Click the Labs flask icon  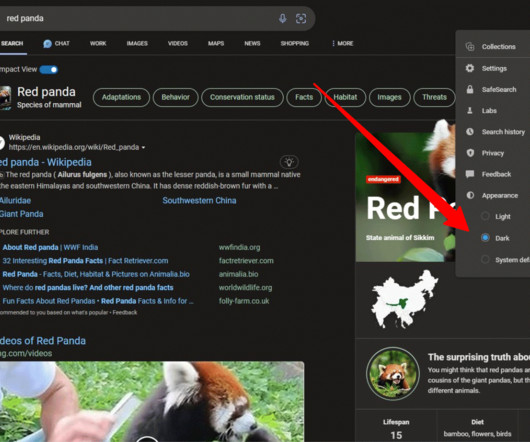[x=470, y=110]
